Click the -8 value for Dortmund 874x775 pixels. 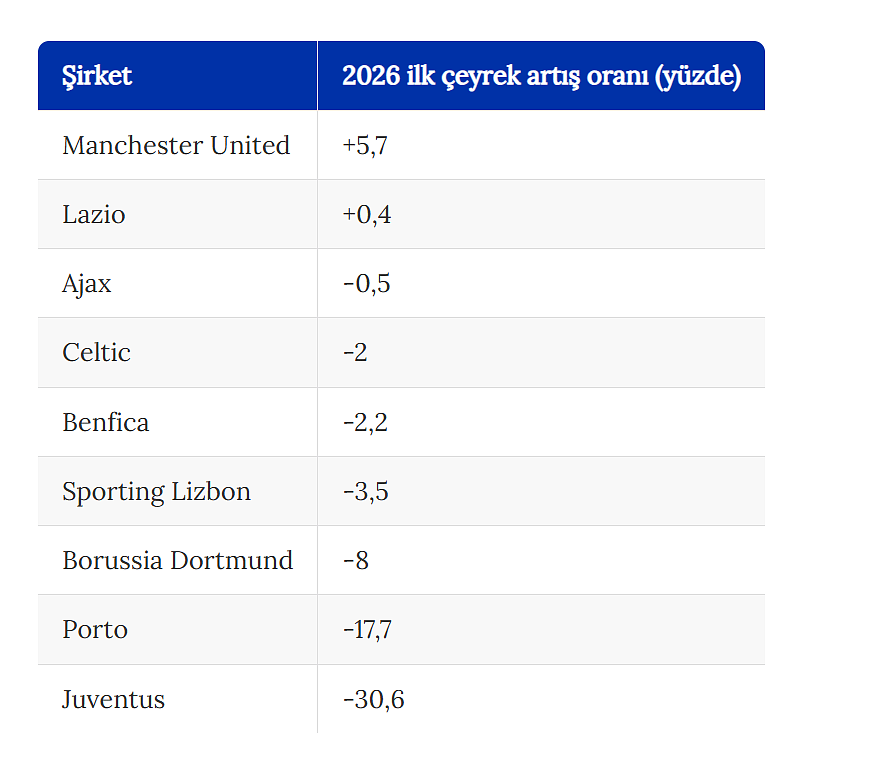pyautogui.click(x=356, y=560)
